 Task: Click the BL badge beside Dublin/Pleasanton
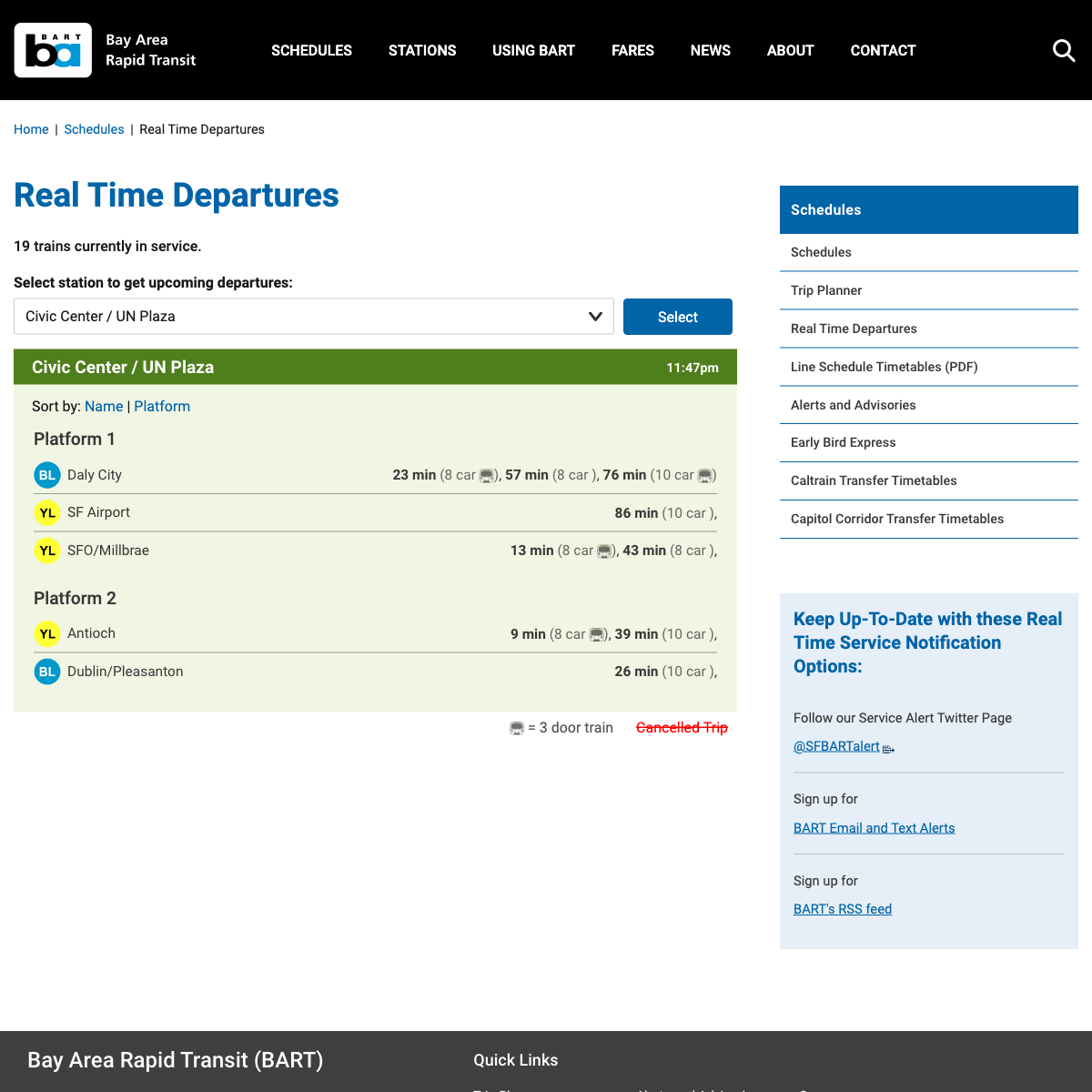(47, 672)
